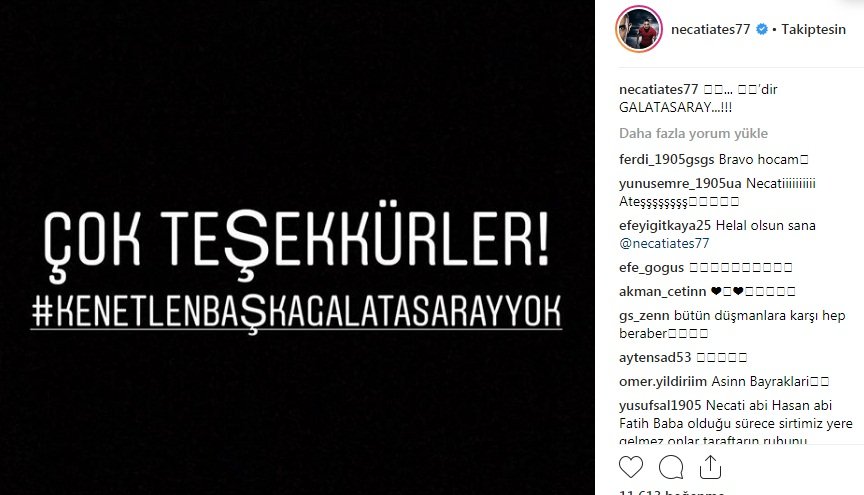
Task: Click the @necatiates77 mention link
Action: coord(664,244)
